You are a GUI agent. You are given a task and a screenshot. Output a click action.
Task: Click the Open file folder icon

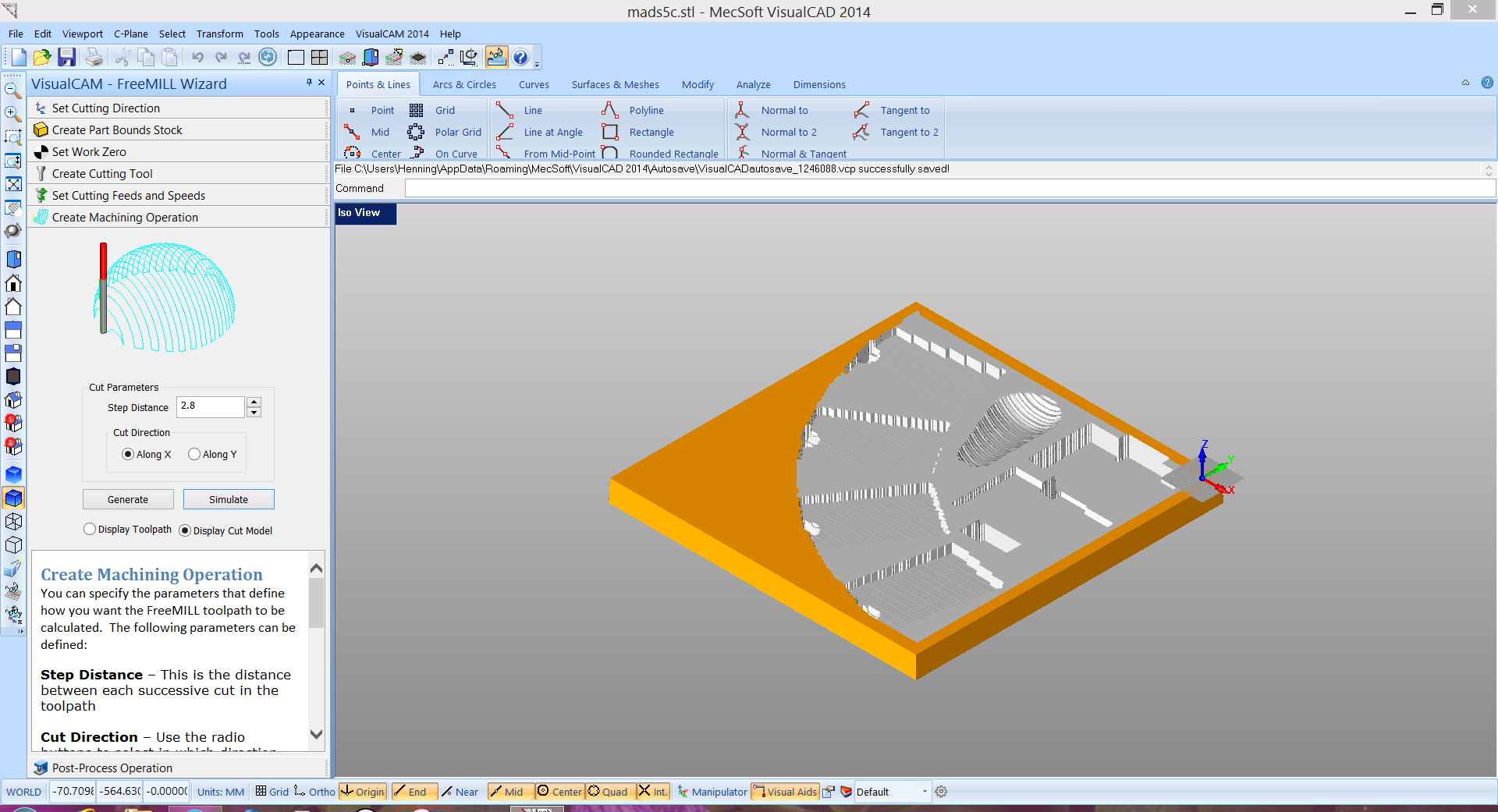click(42, 57)
